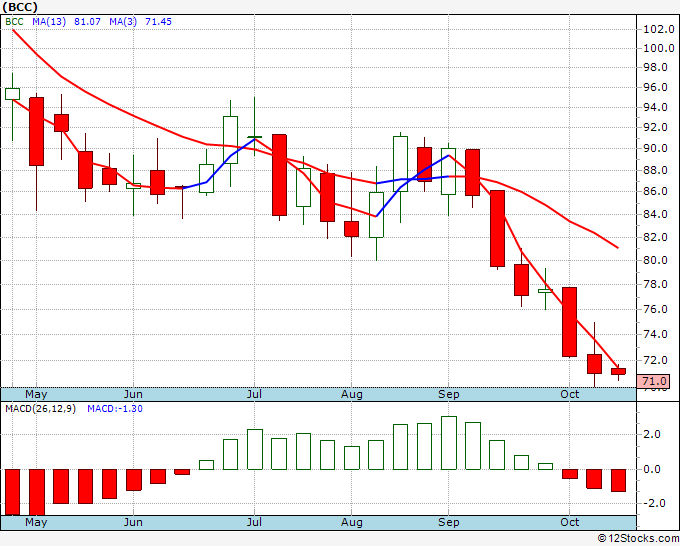This screenshot has width=680, height=546.
Task: Select the green BCC legend label
Action: pyautogui.click(x=14, y=22)
